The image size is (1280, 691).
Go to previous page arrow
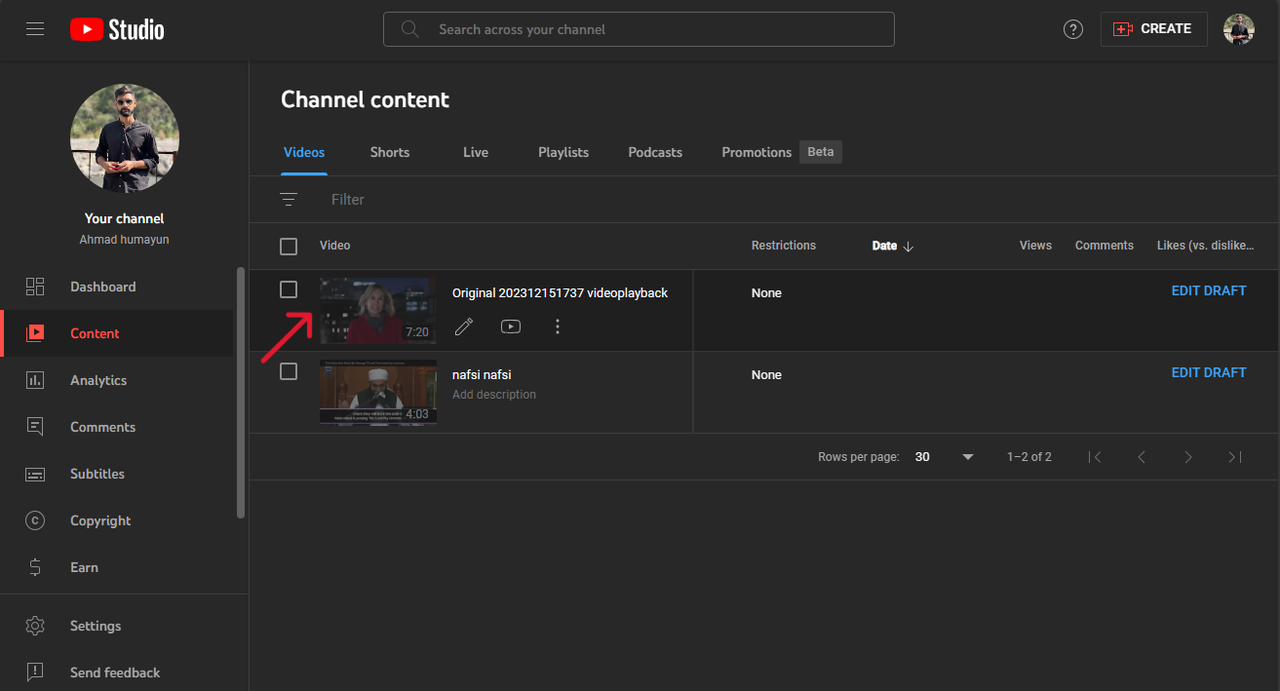click(1141, 457)
